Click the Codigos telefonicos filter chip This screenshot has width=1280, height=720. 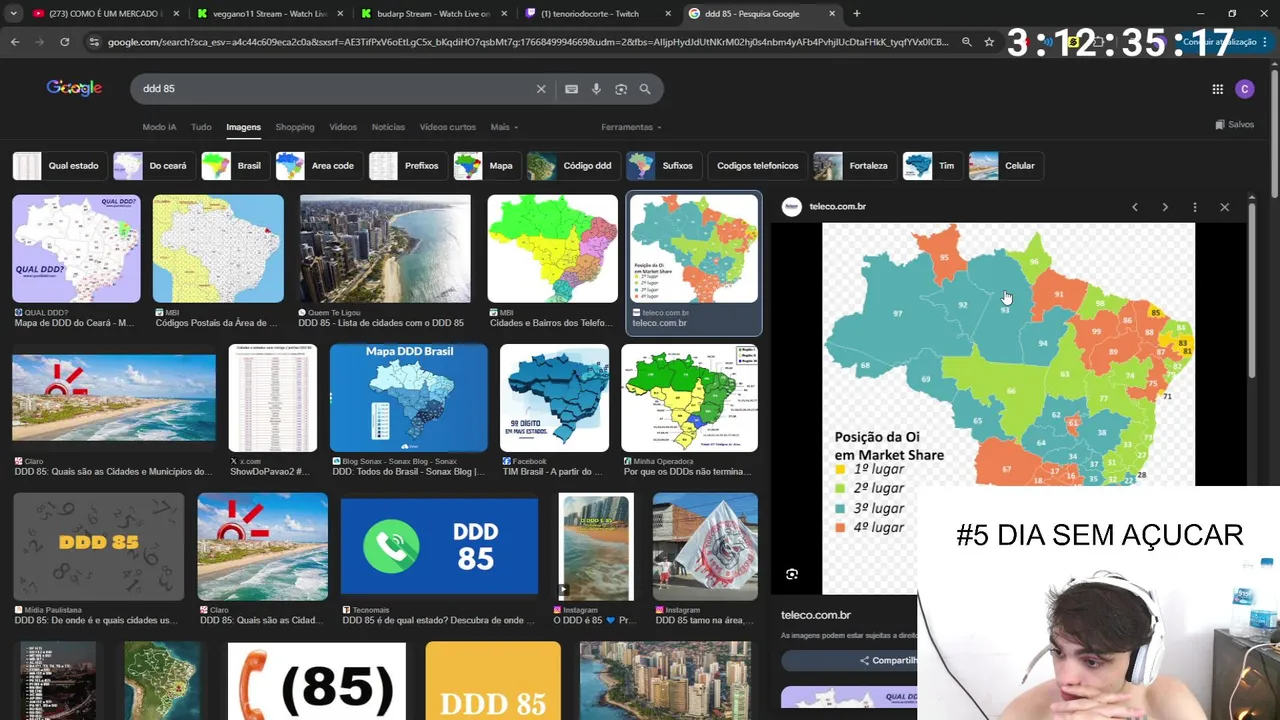click(x=757, y=166)
